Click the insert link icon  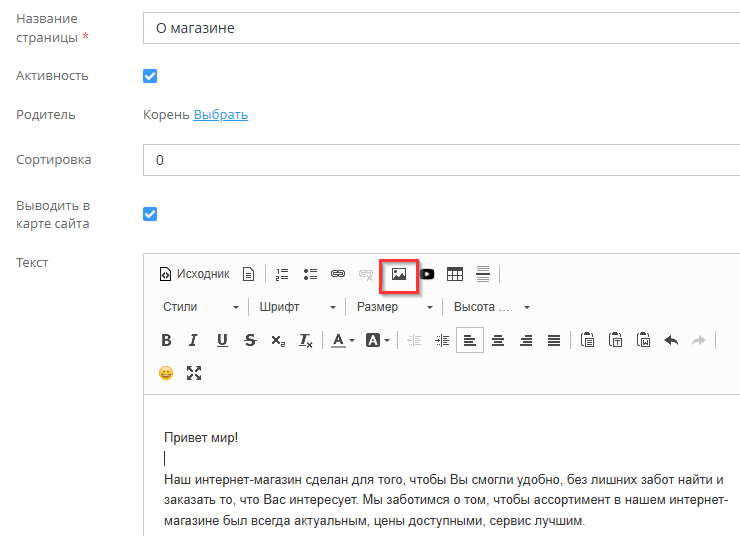338,274
